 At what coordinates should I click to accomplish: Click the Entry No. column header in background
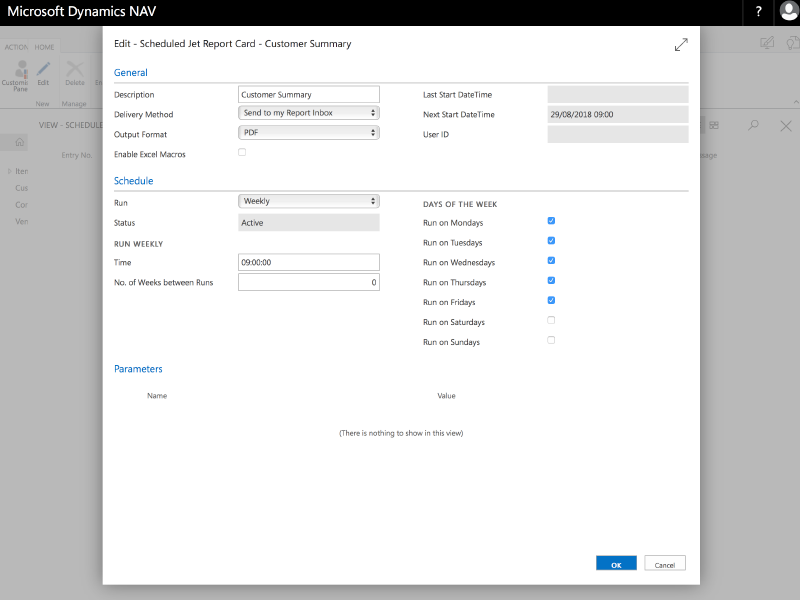(77, 155)
